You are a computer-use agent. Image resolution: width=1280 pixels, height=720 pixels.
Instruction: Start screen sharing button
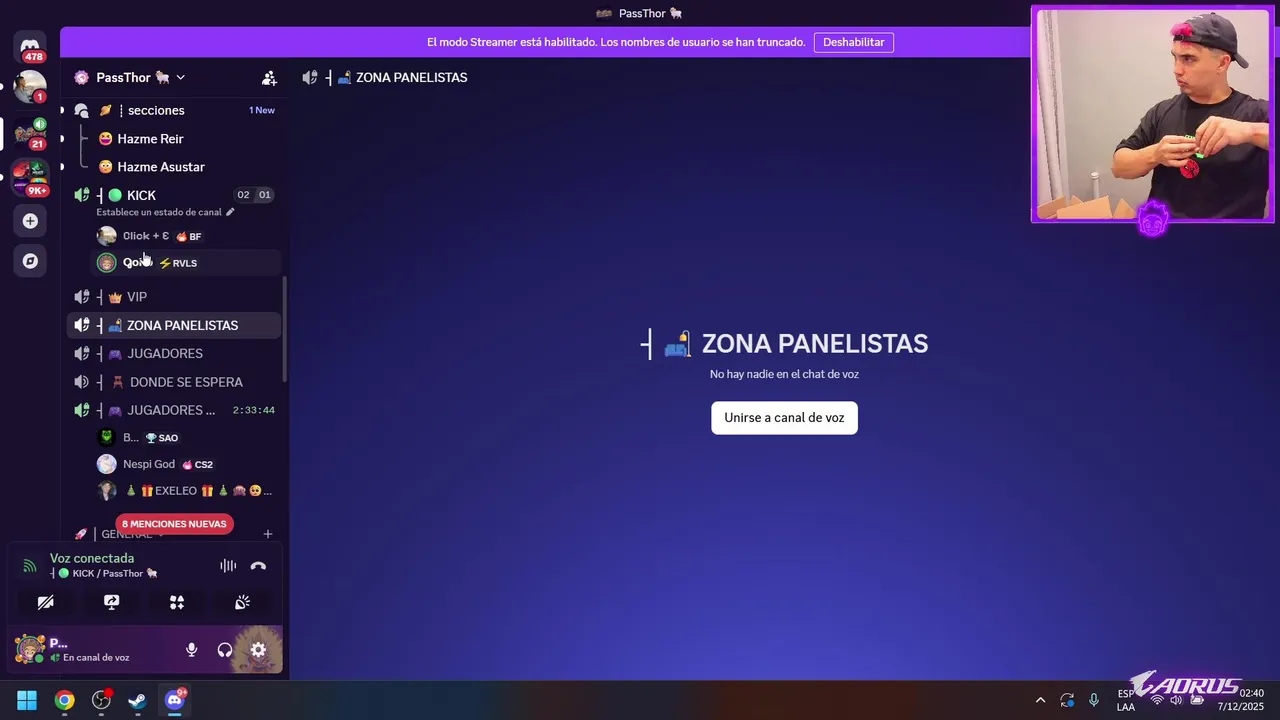click(x=111, y=602)
